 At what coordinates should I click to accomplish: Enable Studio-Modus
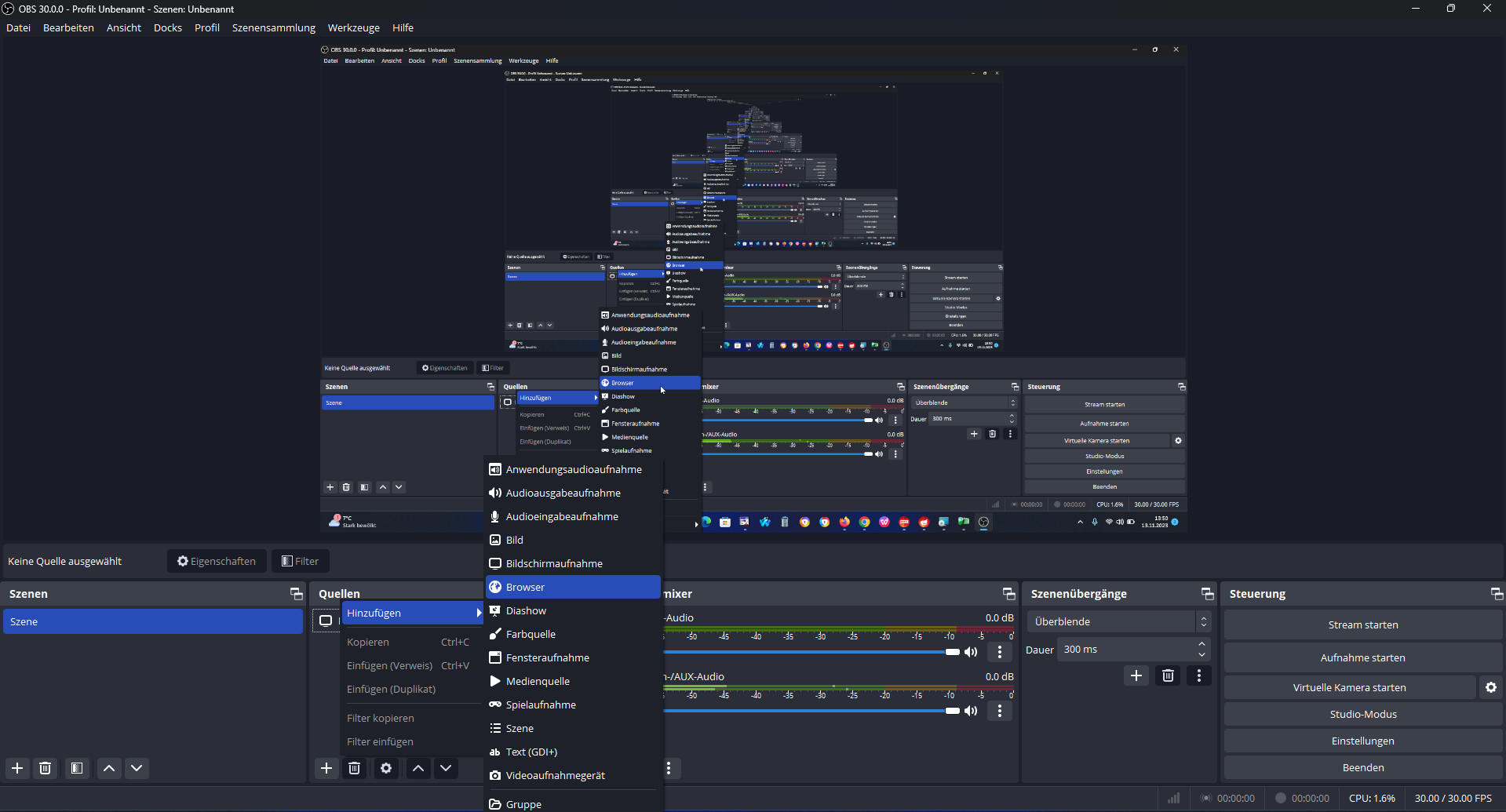click(x=1362, y=714)
